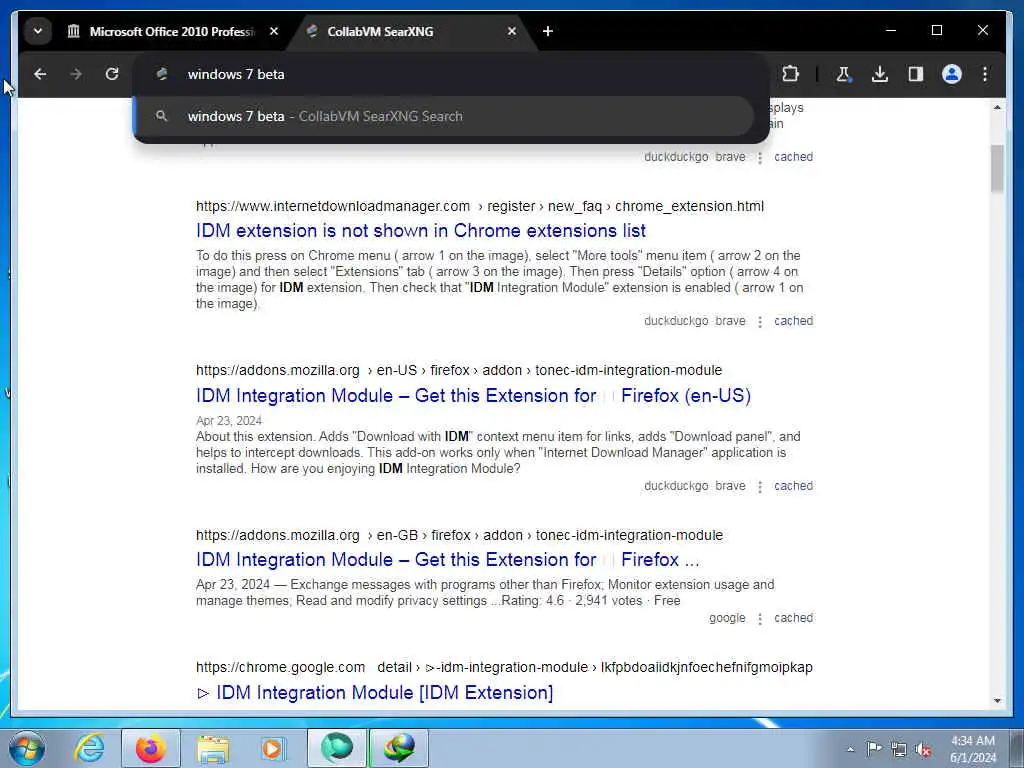
Task: Open the Extensions puzzle icon
Action: pyautogui.click(x=790, y=74)
